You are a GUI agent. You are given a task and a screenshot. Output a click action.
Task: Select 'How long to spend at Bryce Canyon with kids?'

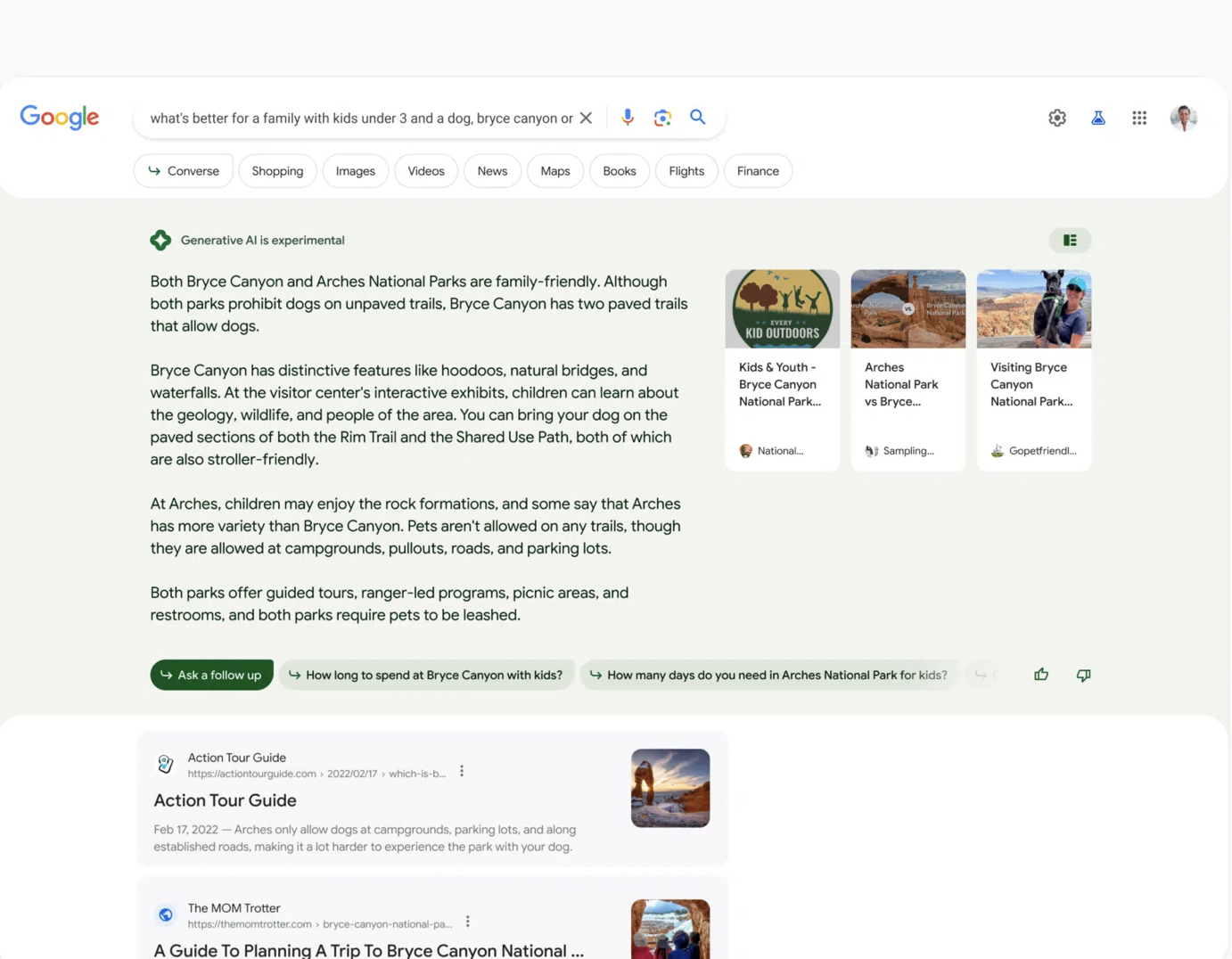pos(426,675)
